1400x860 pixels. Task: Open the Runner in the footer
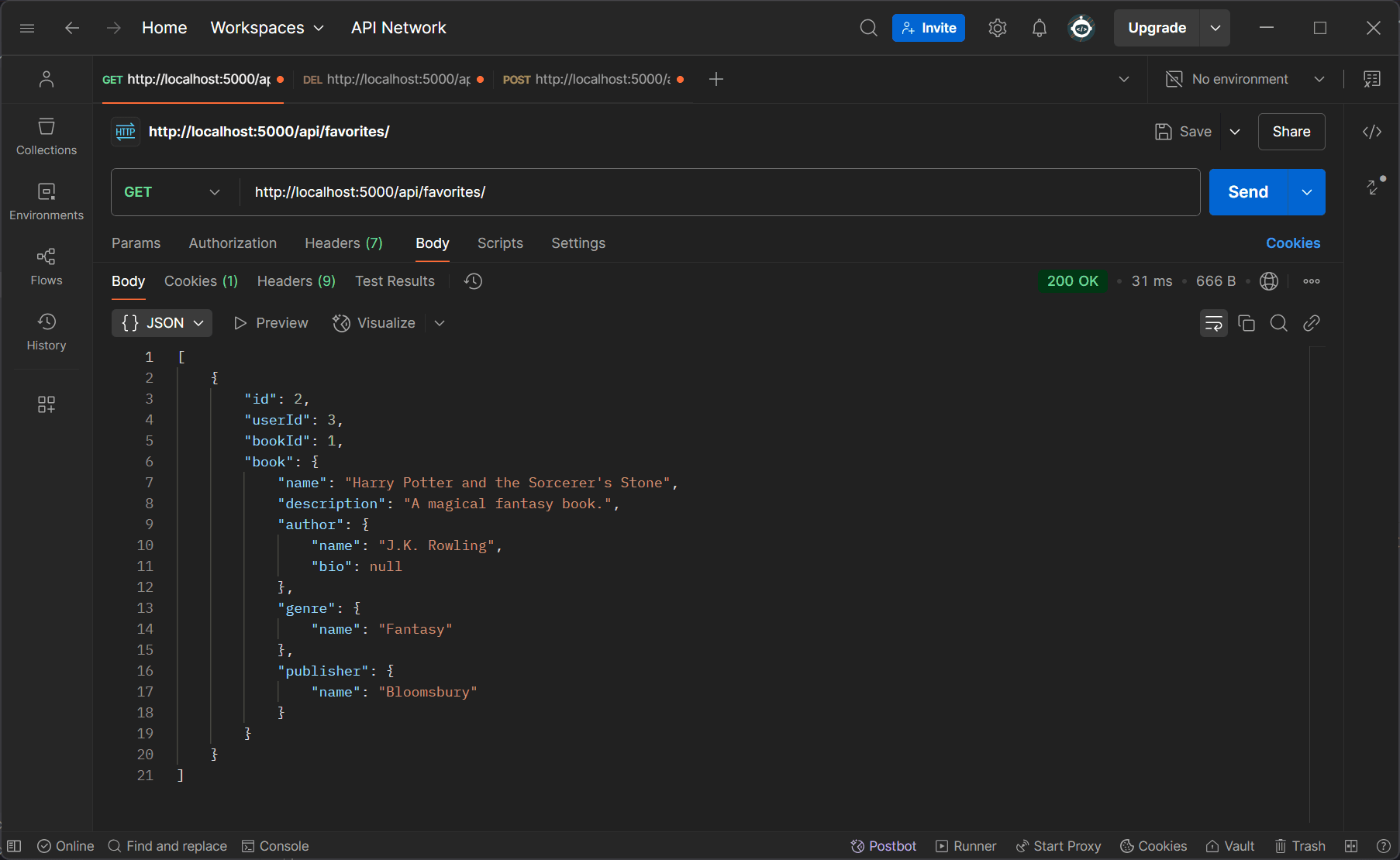(x=966, y=846)
